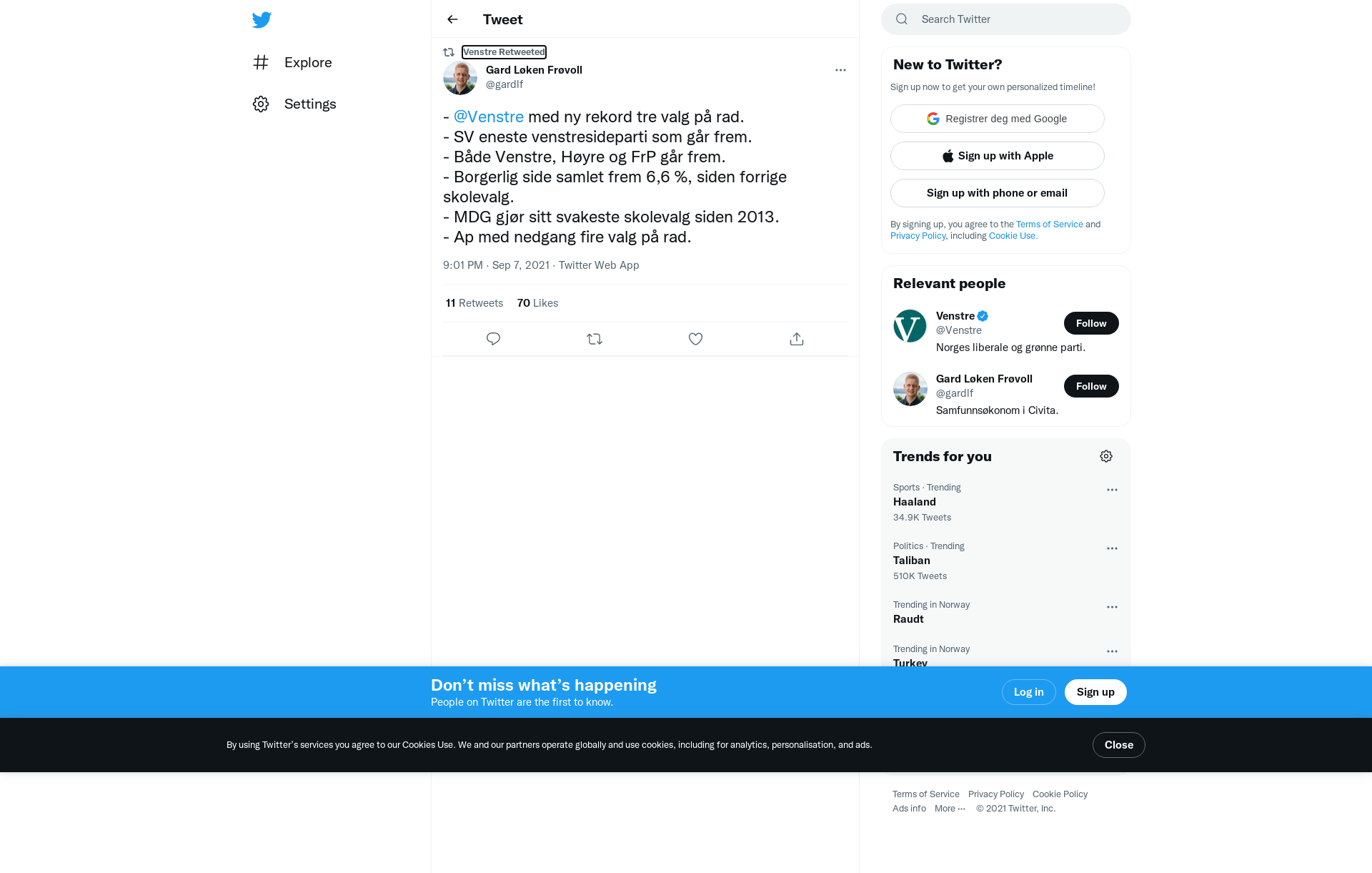
Task: Open the tweet's more options menu
Action: click(840, 70)
